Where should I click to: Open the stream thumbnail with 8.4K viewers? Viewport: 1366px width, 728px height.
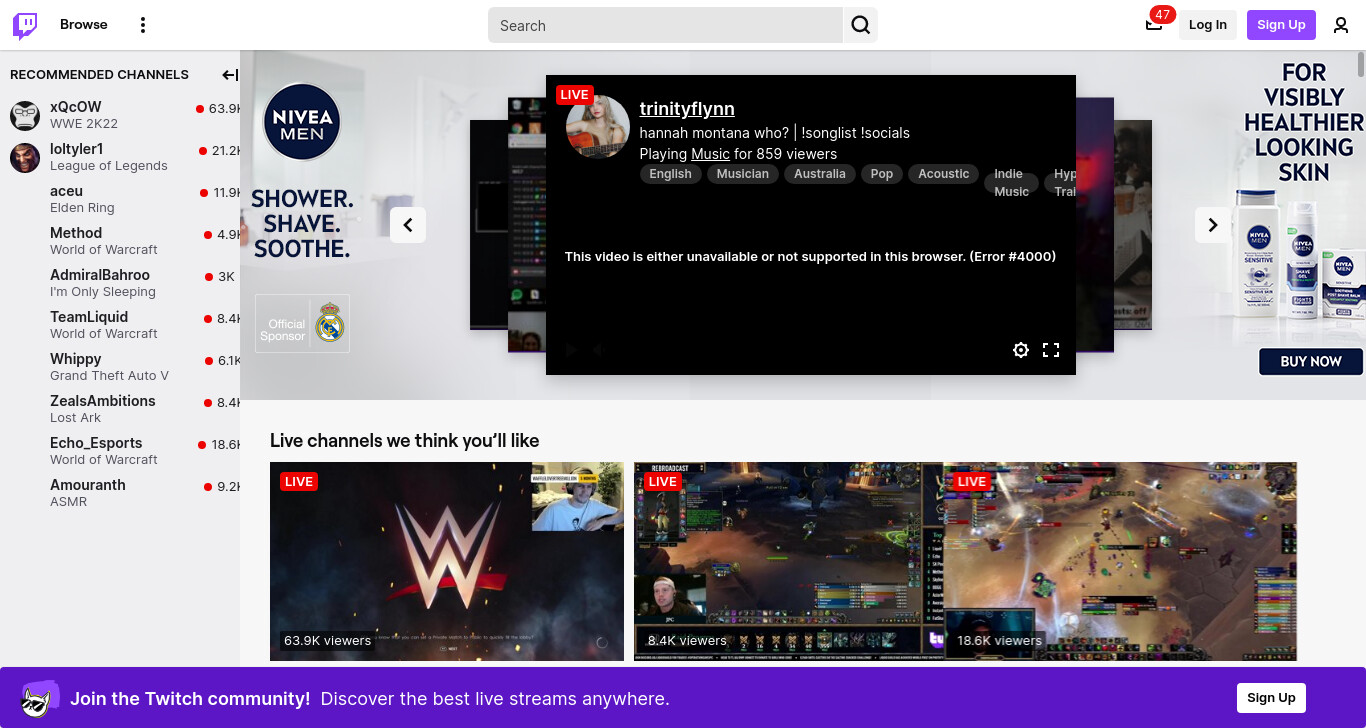tap(789, 561)
